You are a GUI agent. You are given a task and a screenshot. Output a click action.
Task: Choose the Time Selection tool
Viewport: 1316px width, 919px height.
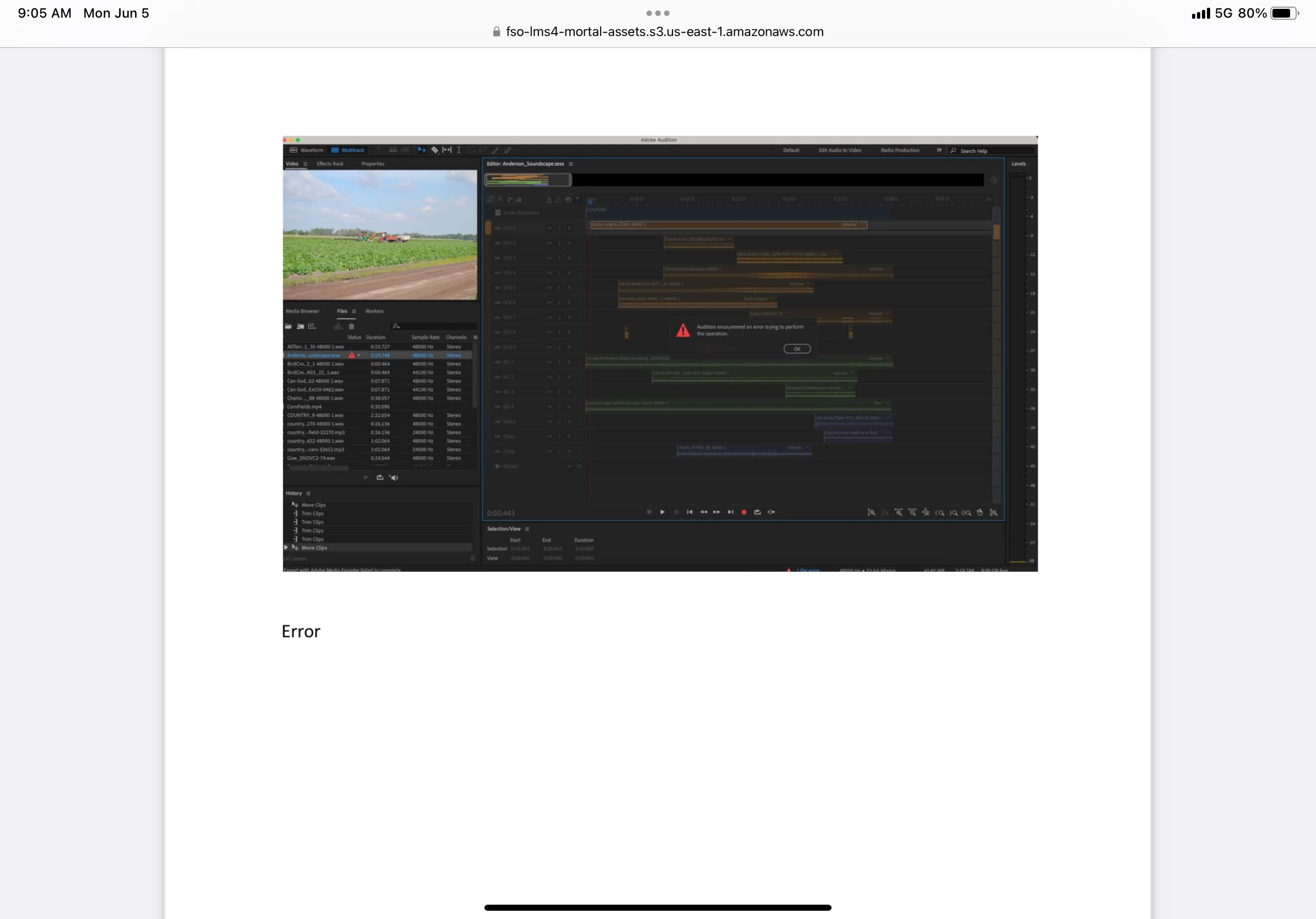pos(459,150)
